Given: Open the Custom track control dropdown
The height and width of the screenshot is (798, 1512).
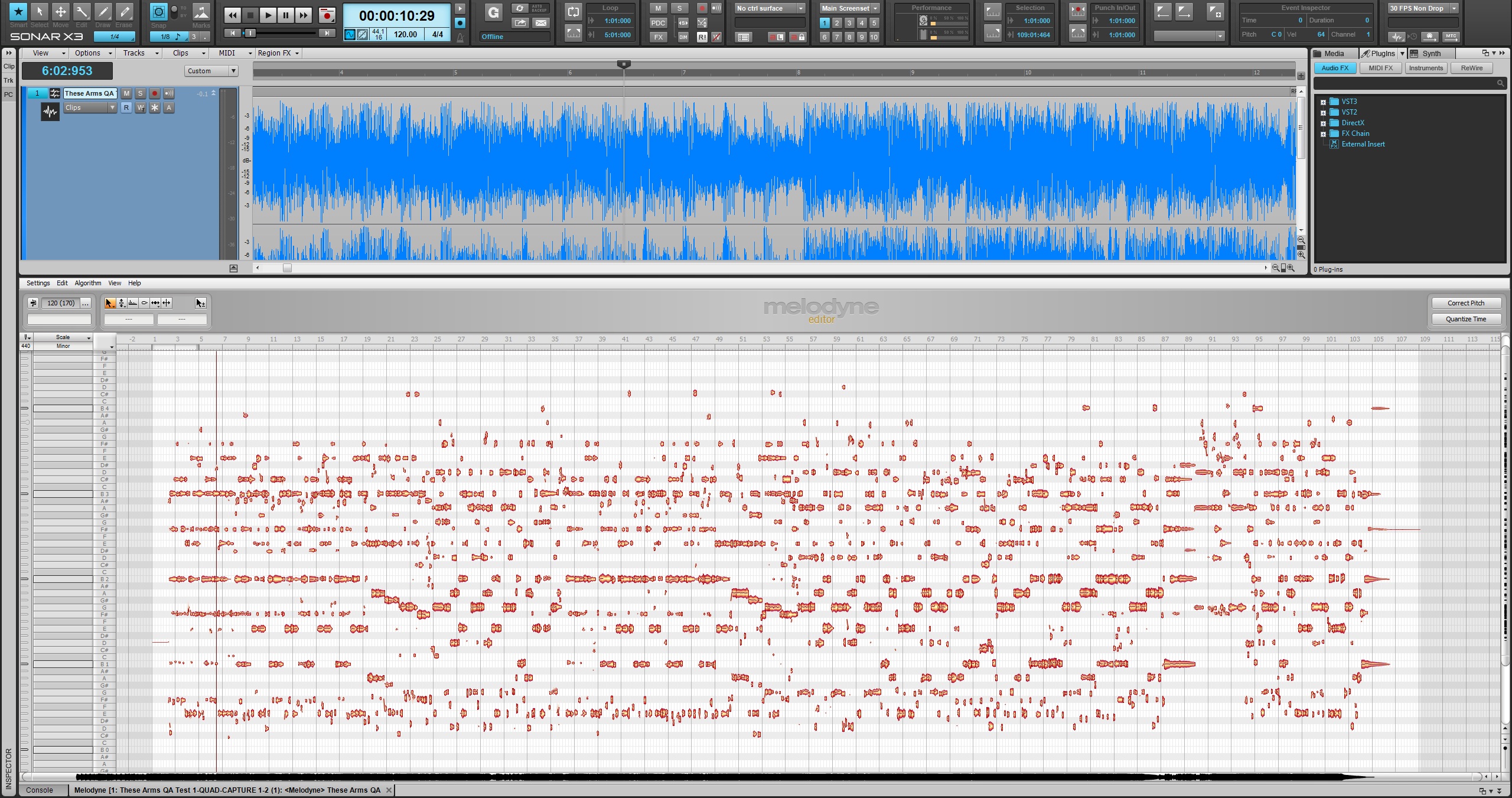Looking at the screenshot, I should tap(211, 71).
